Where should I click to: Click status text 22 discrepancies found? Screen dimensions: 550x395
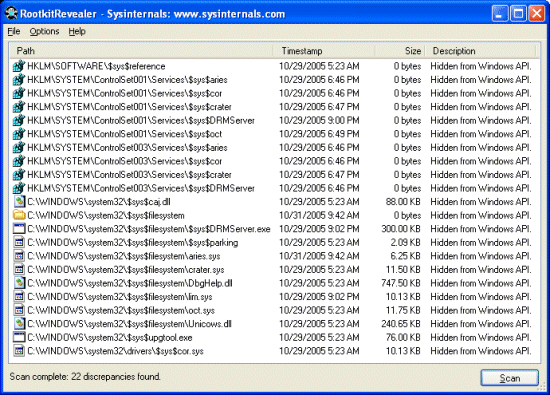click(x=116, y=377)
